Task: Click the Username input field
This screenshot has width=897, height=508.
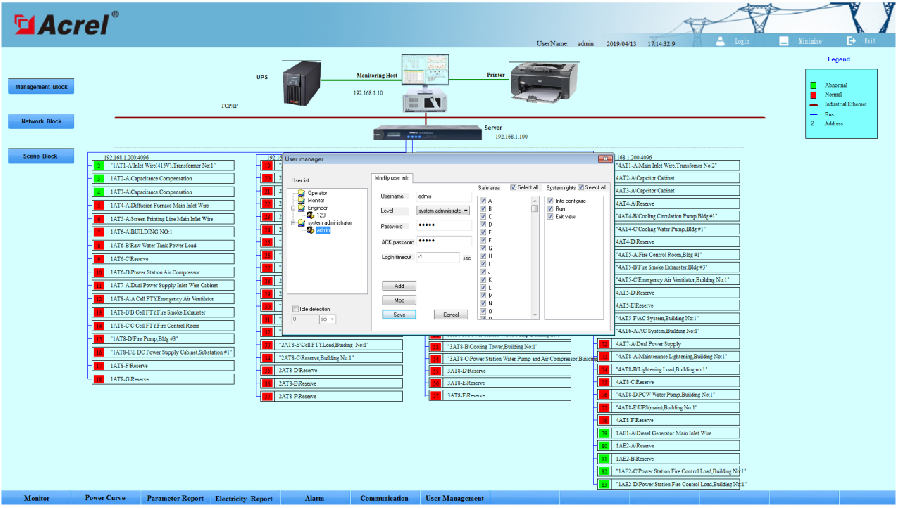Action: (x=442, y=196)
